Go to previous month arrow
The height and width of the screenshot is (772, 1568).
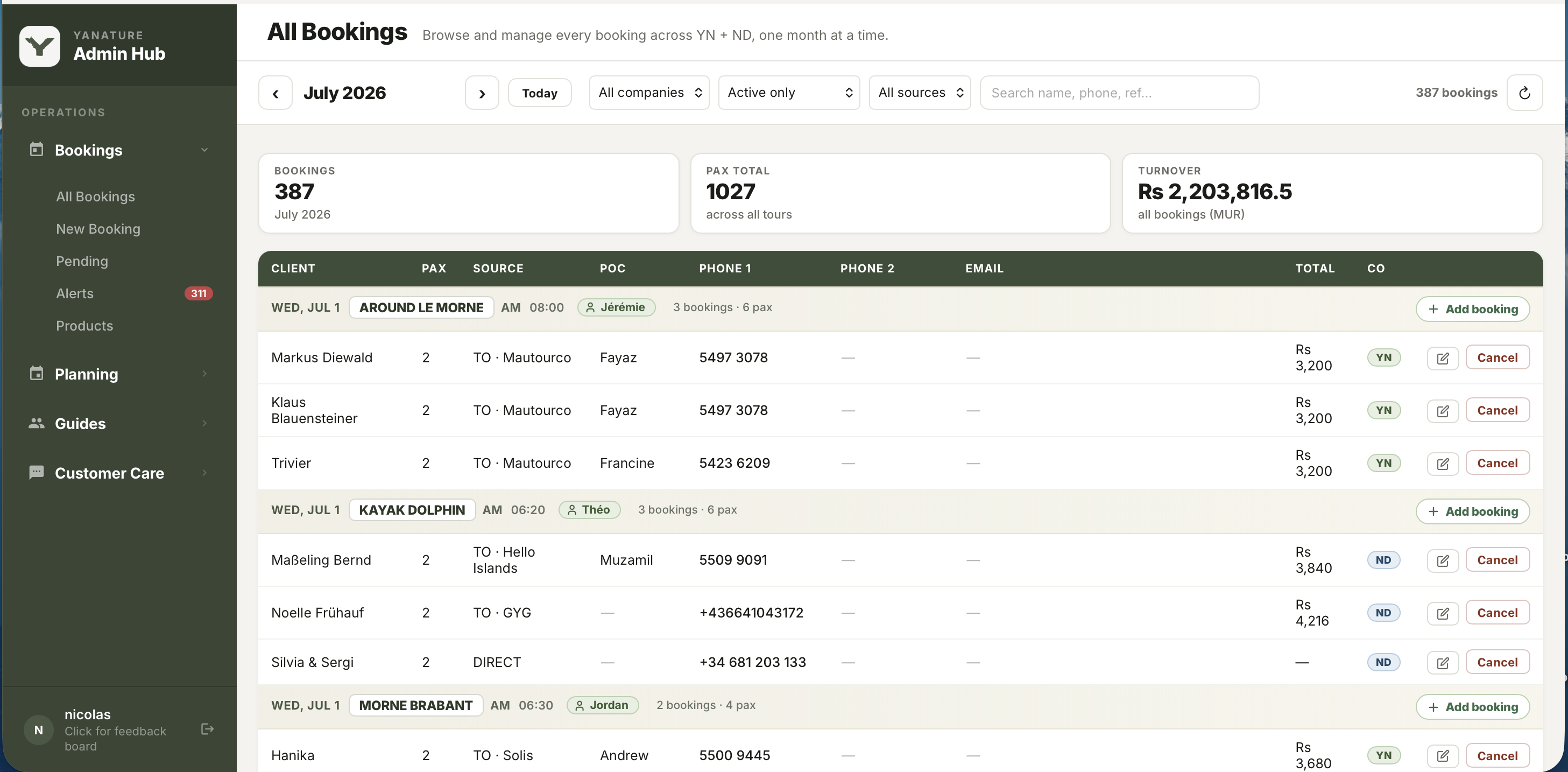[x=275, y=93]
